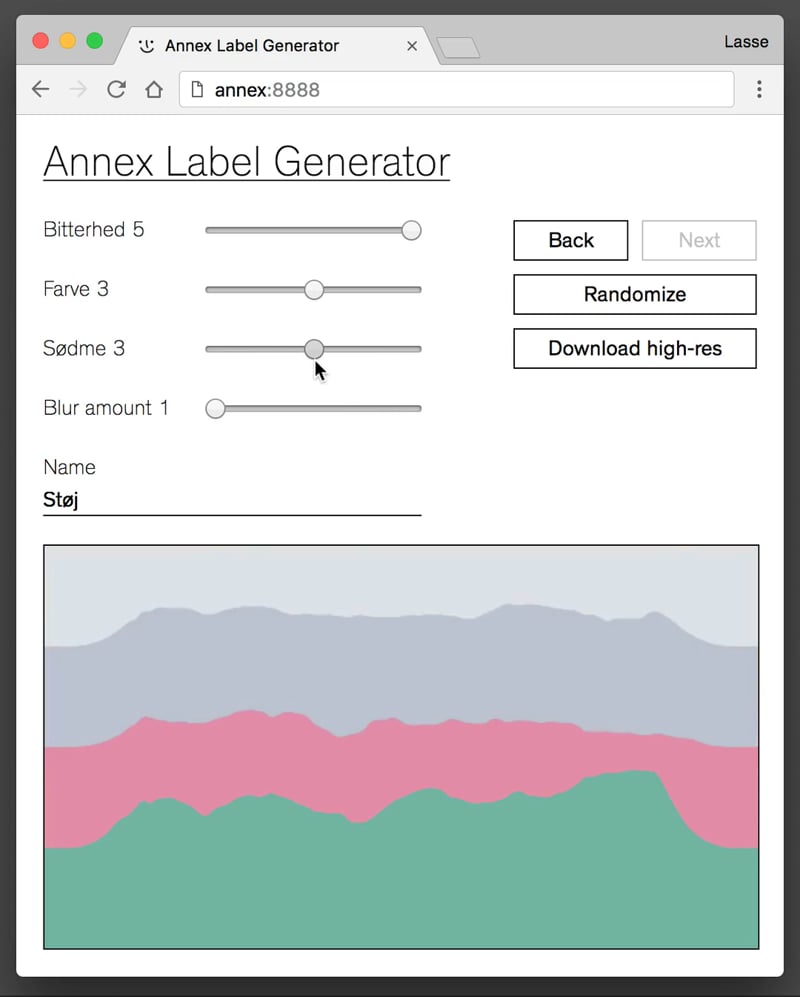
Task: Click Download high-res button
Action: 635,348
